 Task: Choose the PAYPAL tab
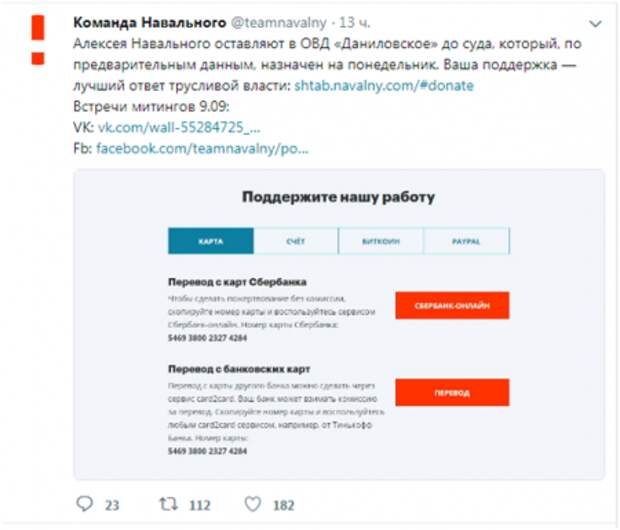pos(466,241)
